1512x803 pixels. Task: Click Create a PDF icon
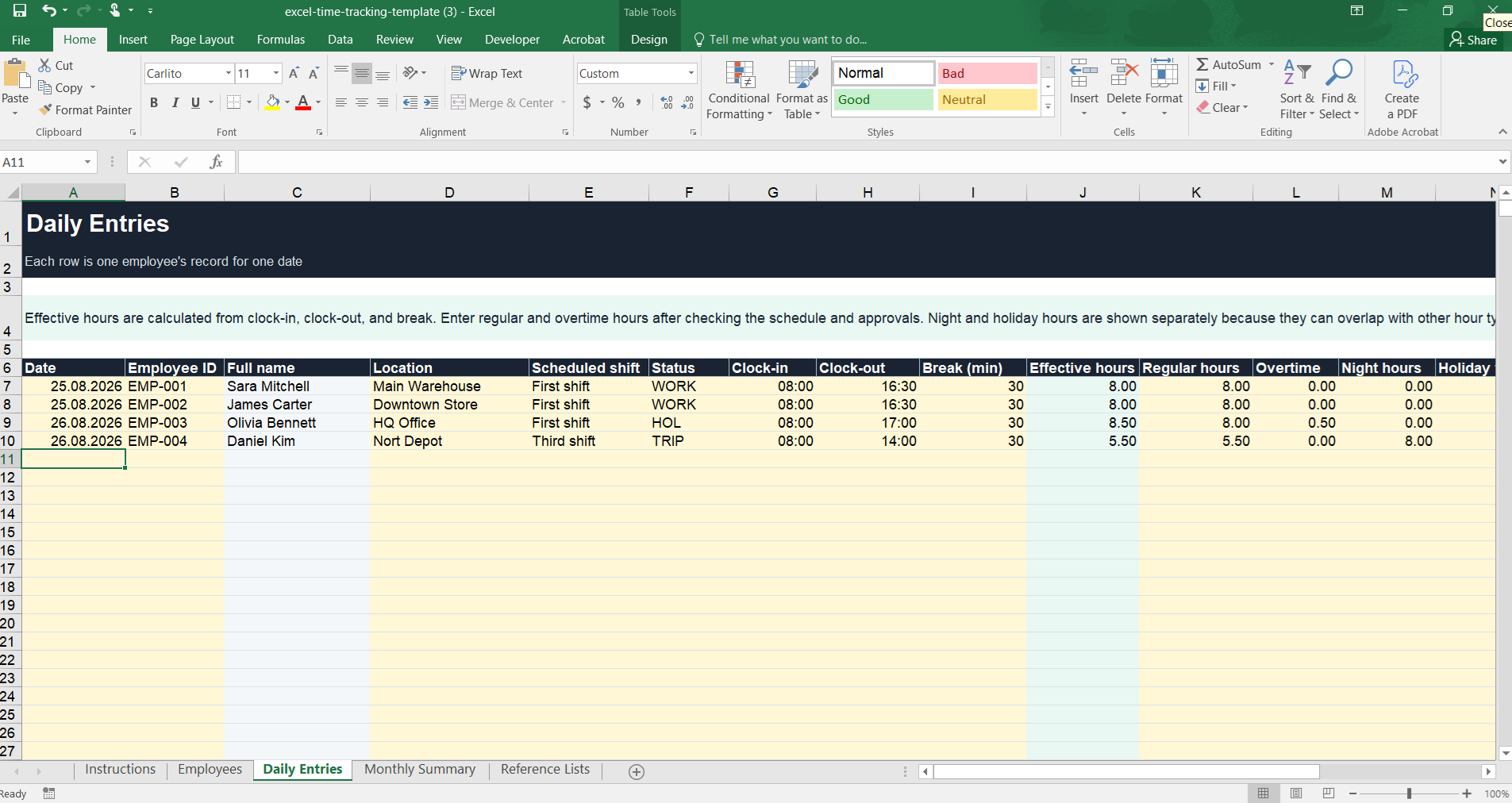pos(1402,90)
